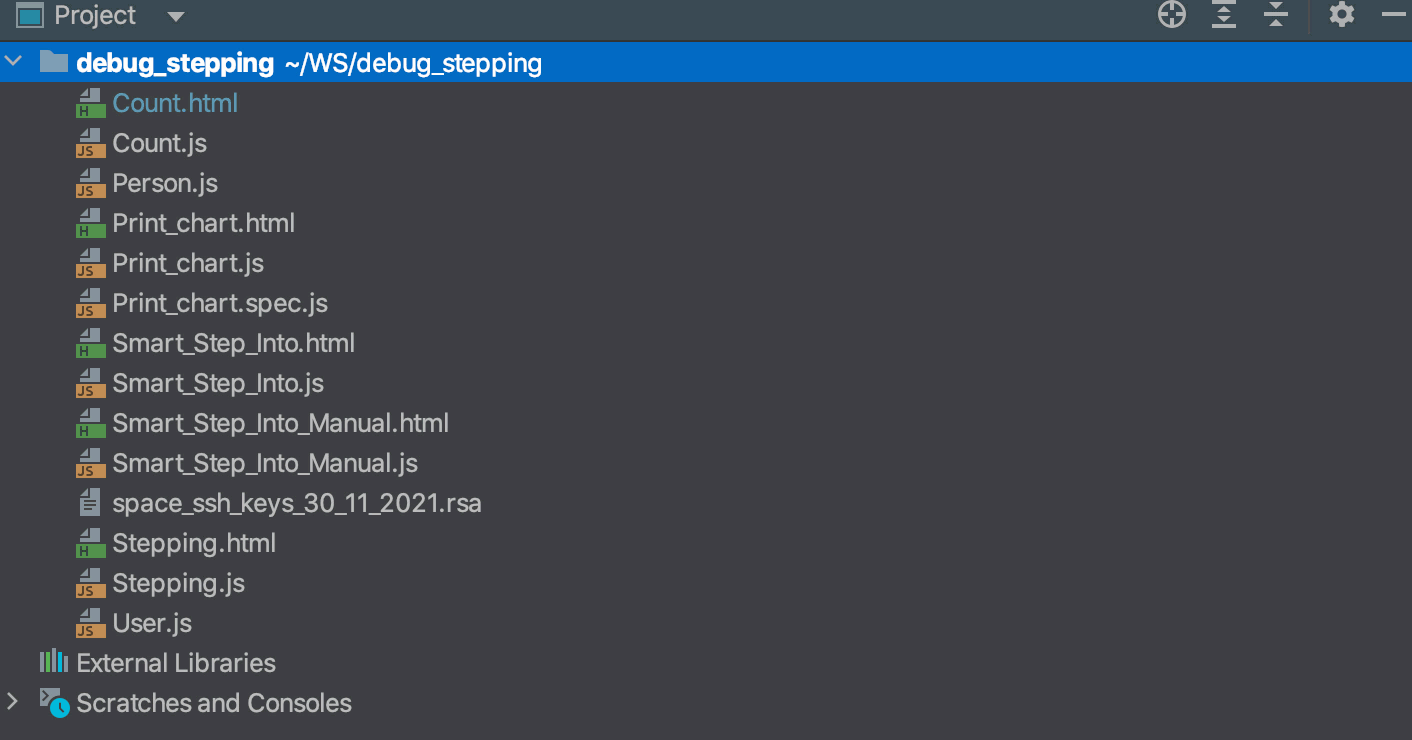Open Project tool window settings gear
The height and width of the screenshot is (740, 1412).
coord(1340,15)
